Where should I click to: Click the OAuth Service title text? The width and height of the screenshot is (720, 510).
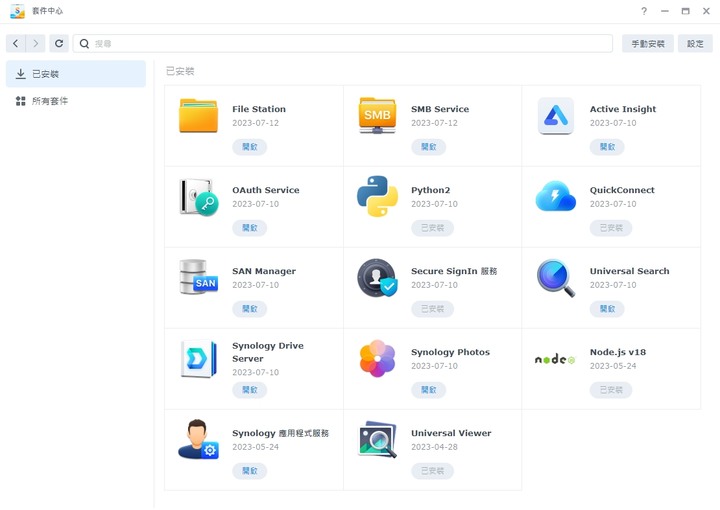(x=265, y=190)
